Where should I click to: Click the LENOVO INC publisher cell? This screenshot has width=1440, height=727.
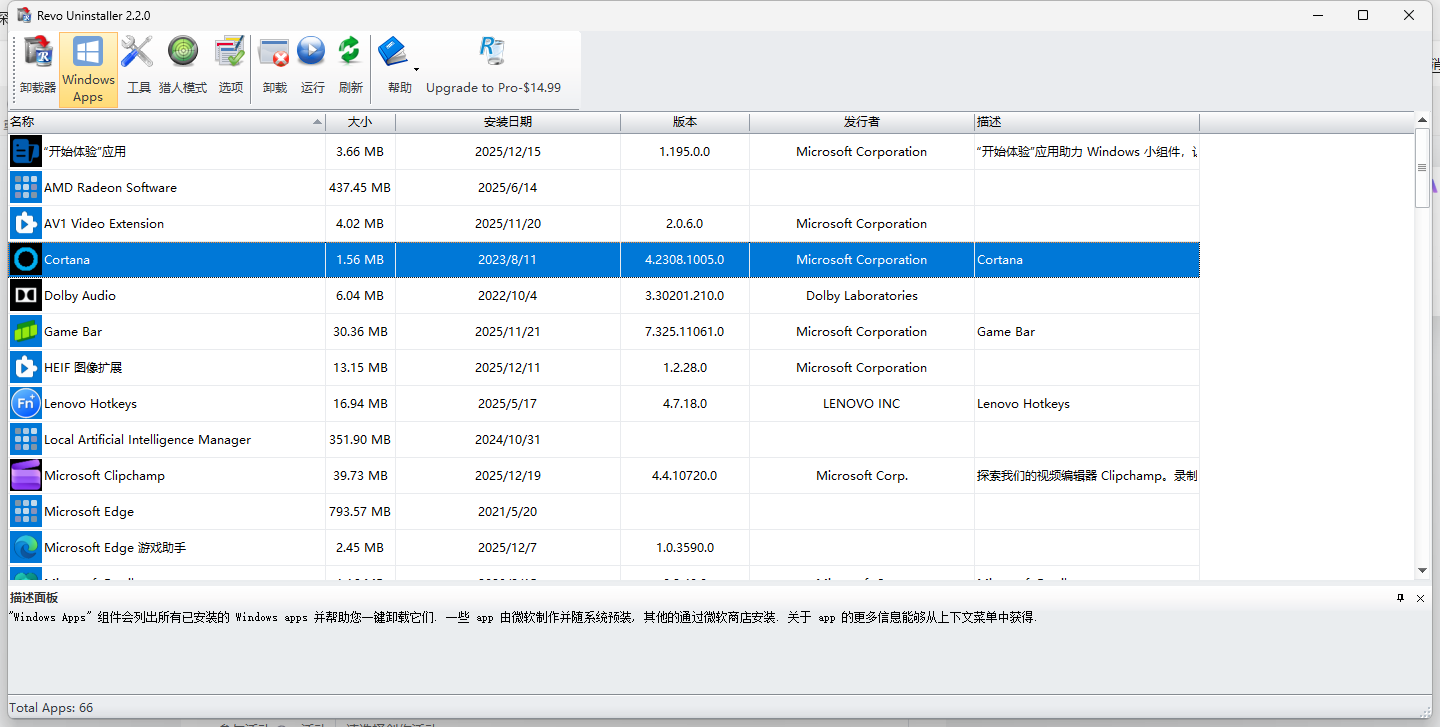tap(862, 404)
